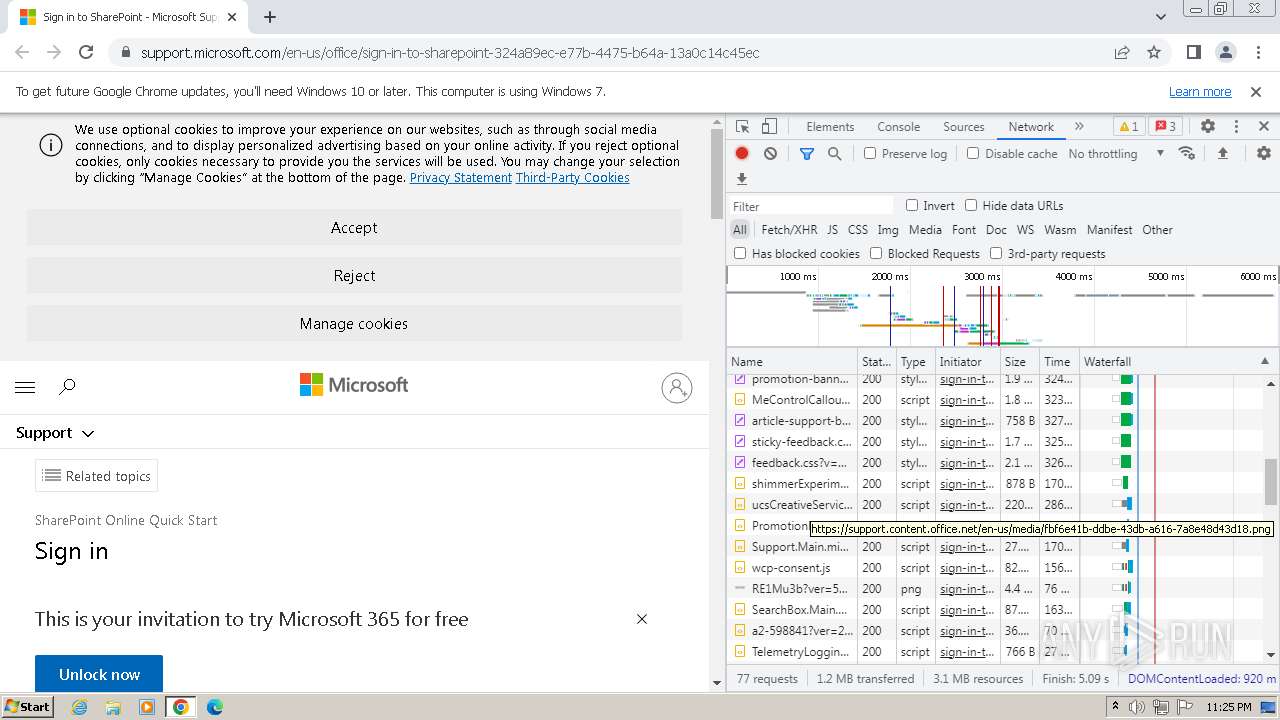Focus the network Filter text field

812,206
